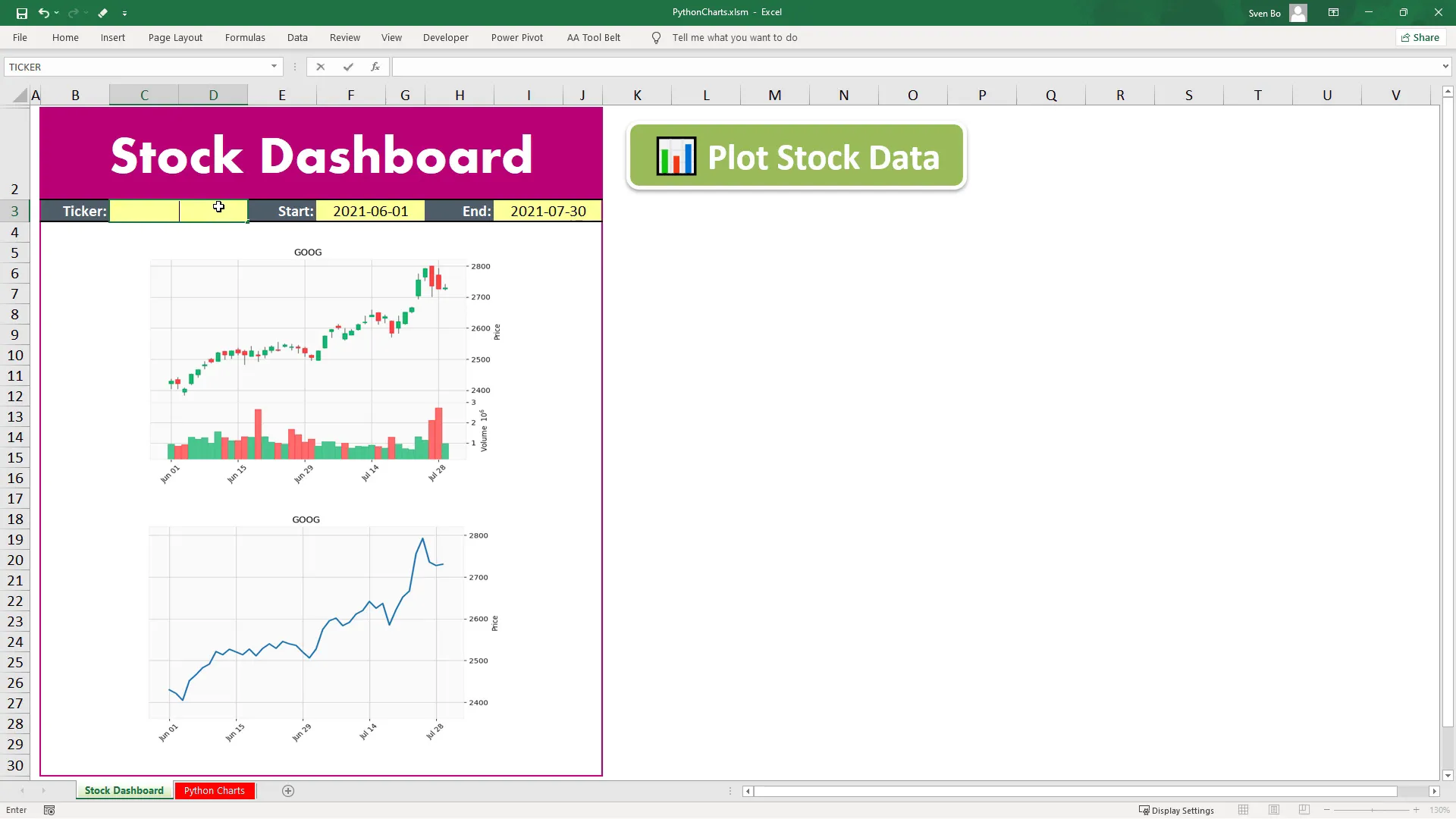
Task: Click the Tell me what you want to do box
Action: pos(734,37)
